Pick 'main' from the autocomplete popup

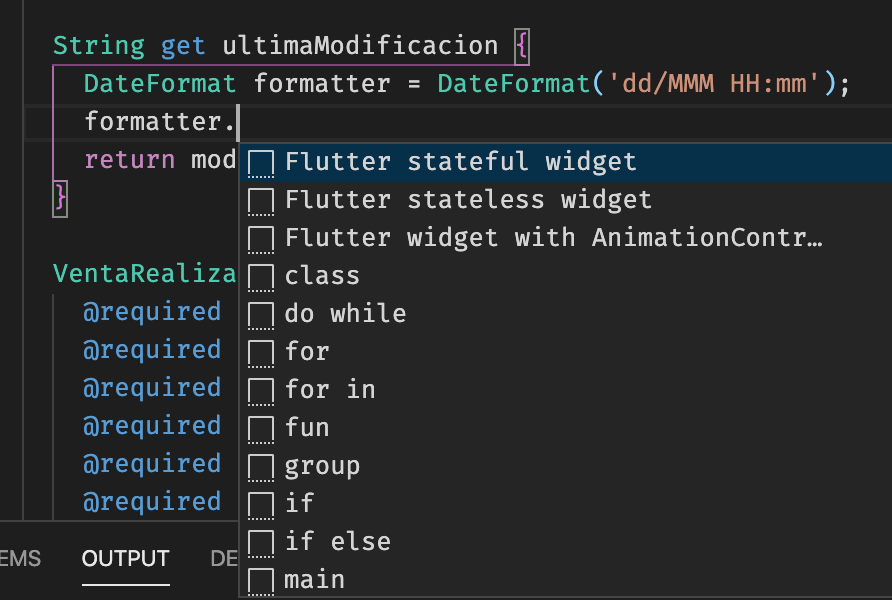click(316, 579)
